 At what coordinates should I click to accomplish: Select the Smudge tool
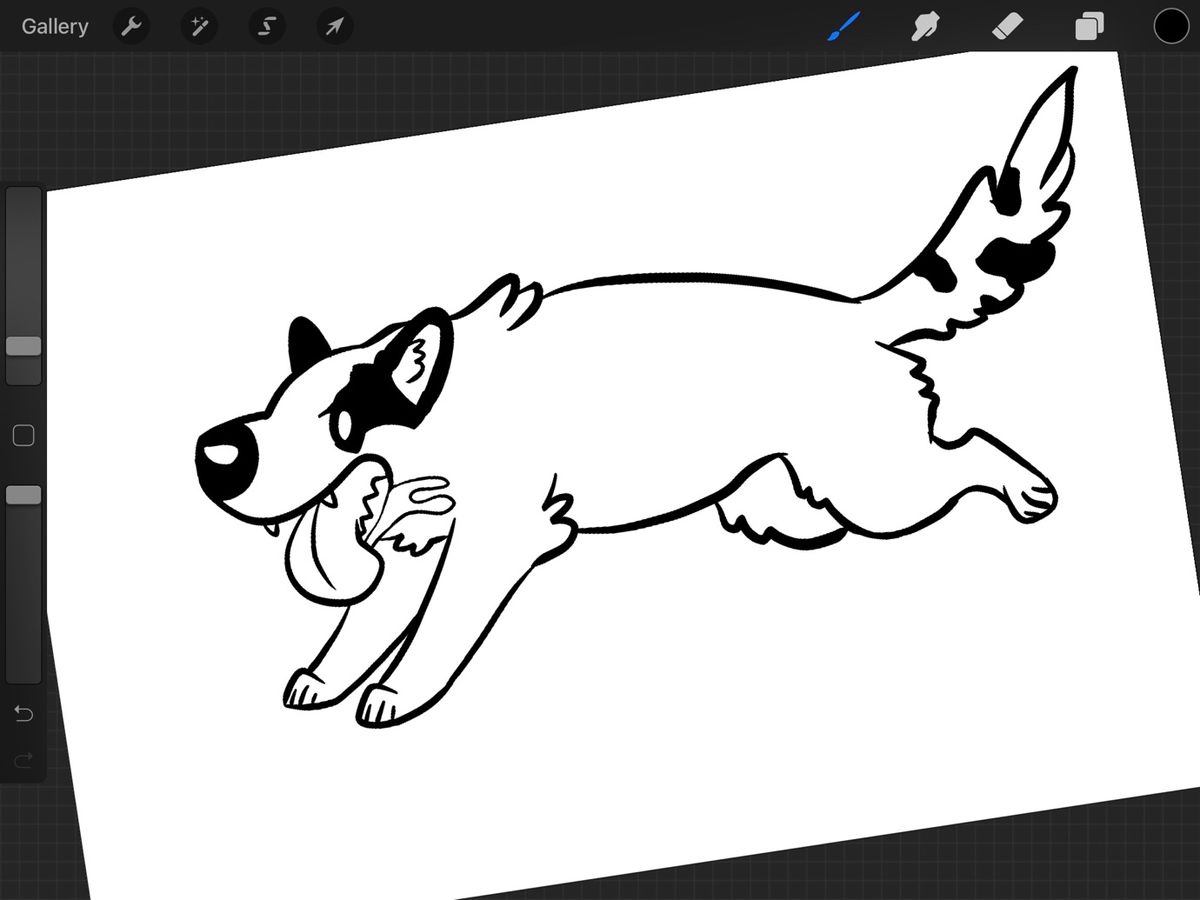[925, 26]
